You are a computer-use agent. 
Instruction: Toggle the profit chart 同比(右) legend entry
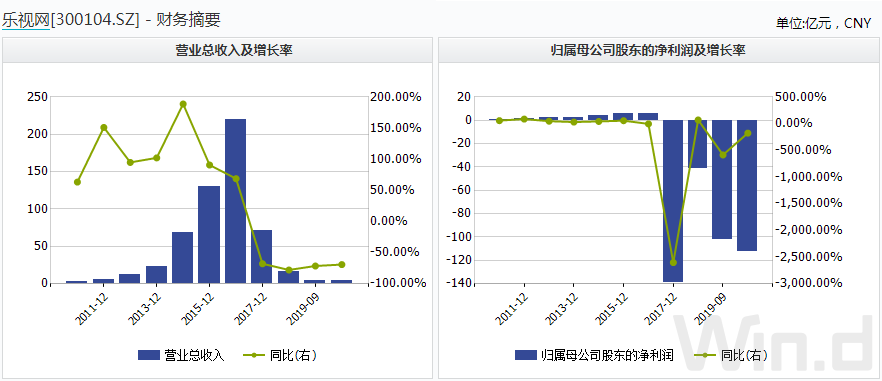pyautogui.click(x=730, y=355)
